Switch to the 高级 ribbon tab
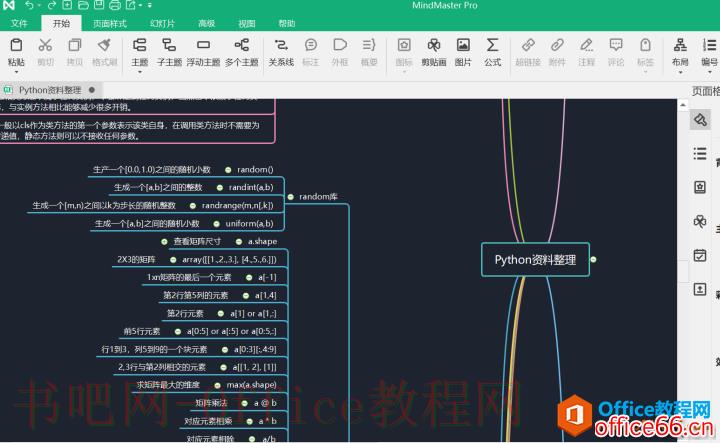The height and width of the screenshot is (443, 720). click(207, 23)
